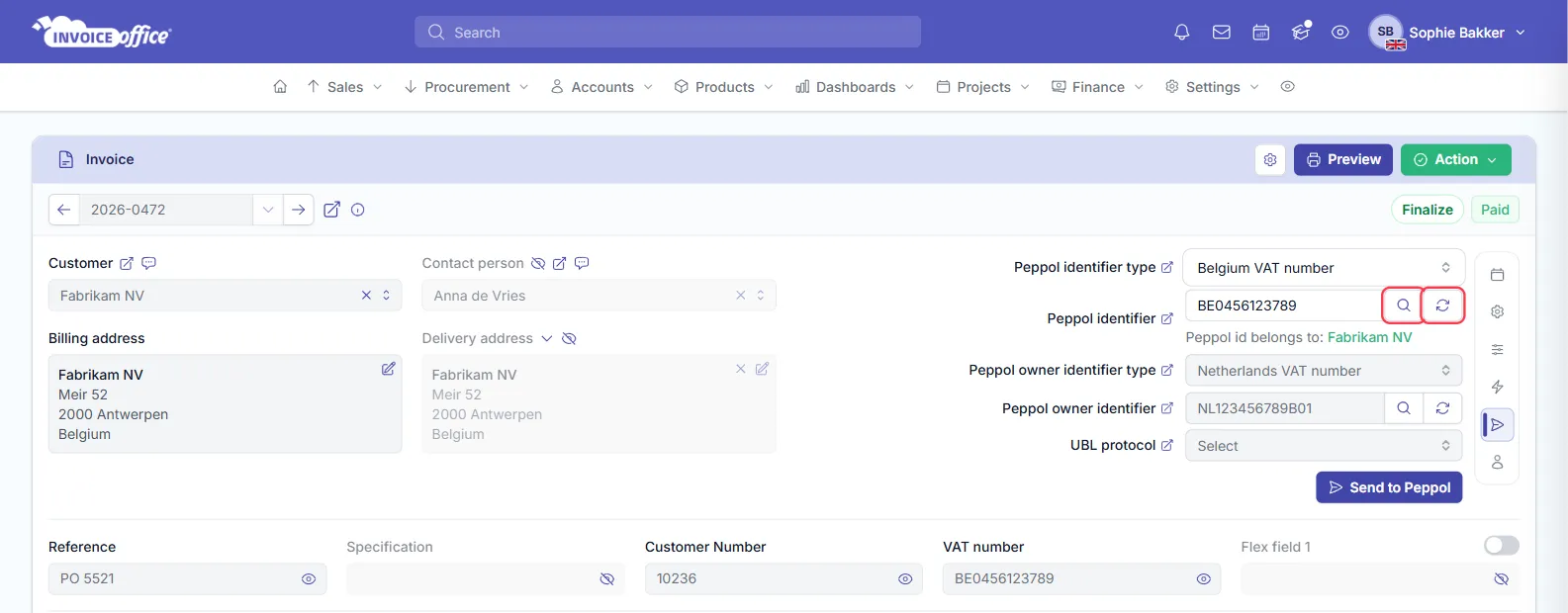Search the Peppol owner identifier

click(x=1403, y=408)
